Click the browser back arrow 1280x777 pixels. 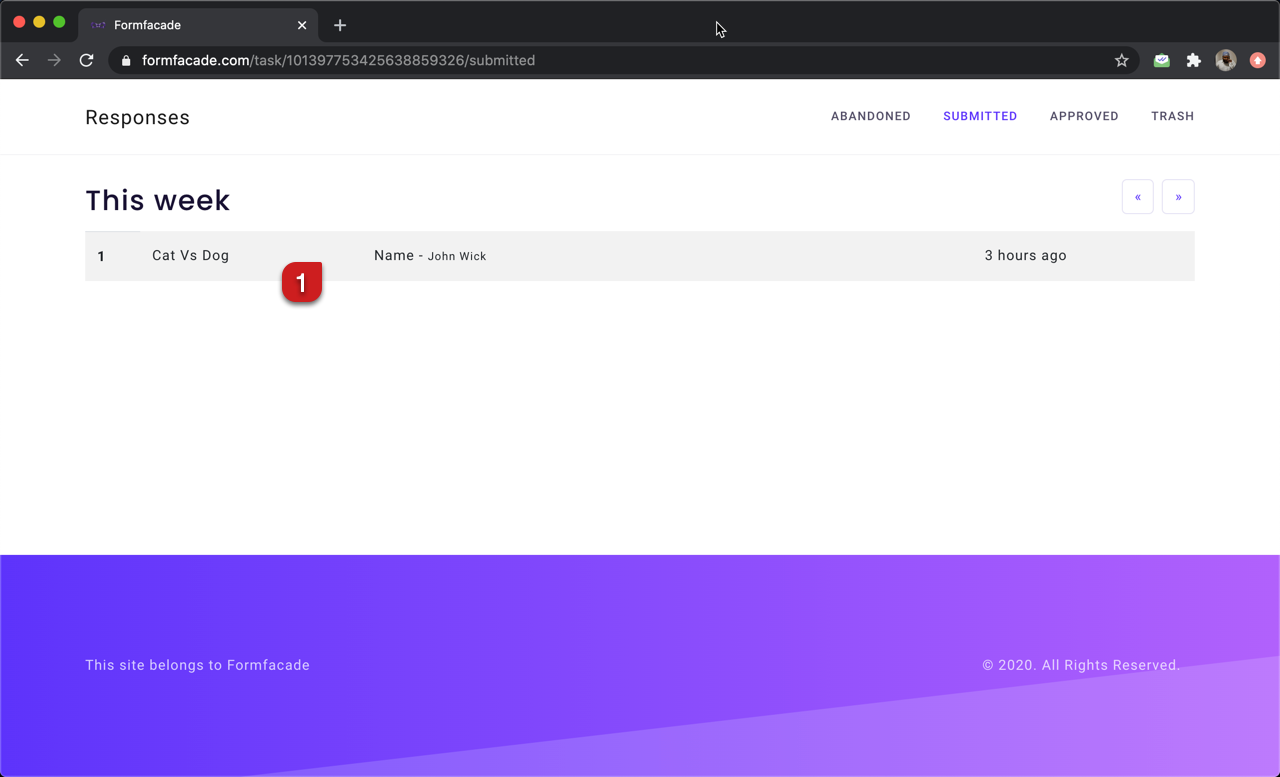(x=22, y=60)
